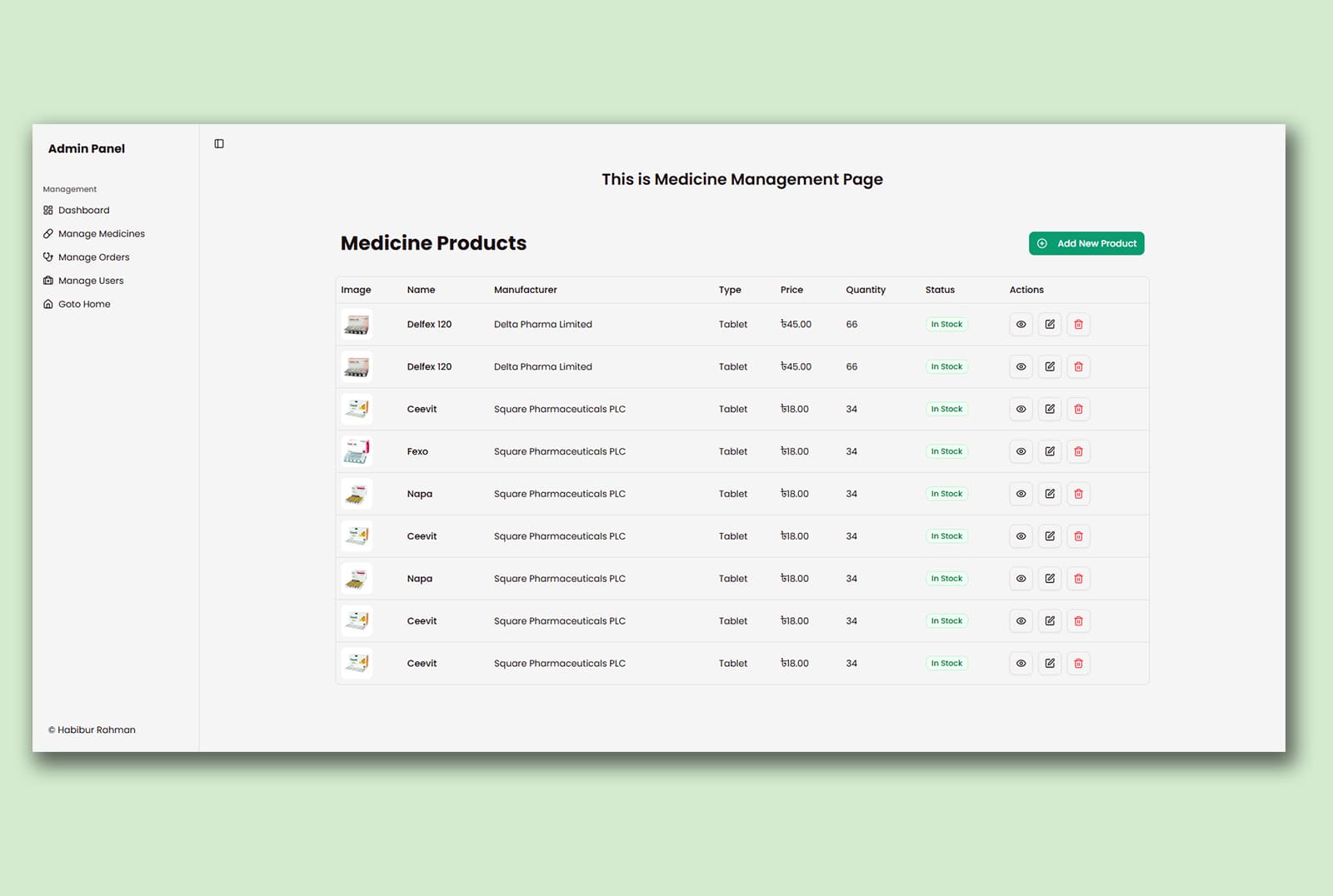Open the Manage Orders section
1333x896 pixels.
(87, 257)
